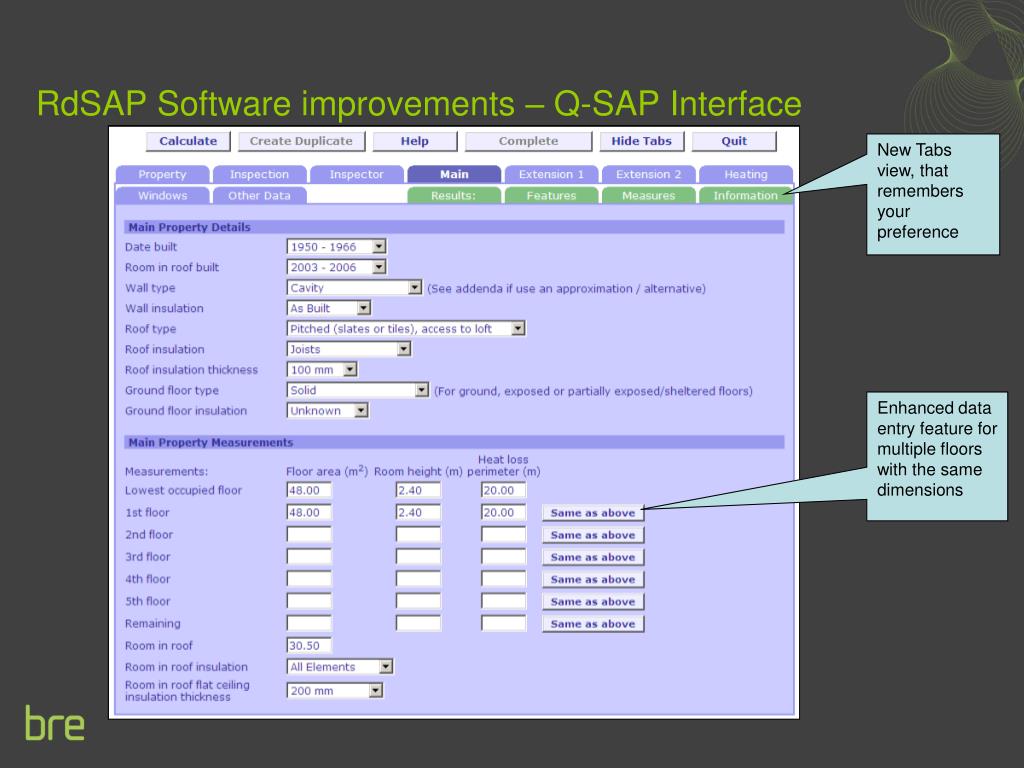Open the Extension 2 tab

[x=648, y=174]
